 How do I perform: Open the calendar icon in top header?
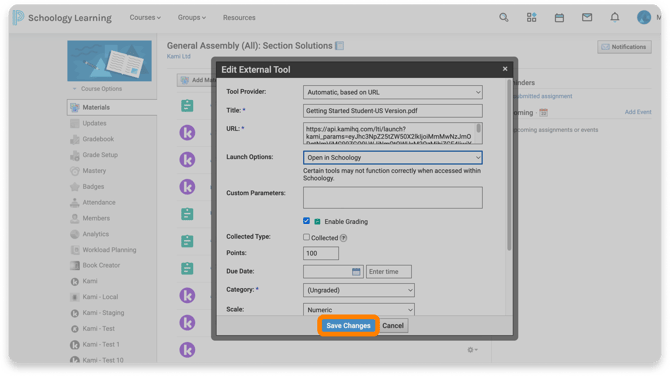coord(559,18)
